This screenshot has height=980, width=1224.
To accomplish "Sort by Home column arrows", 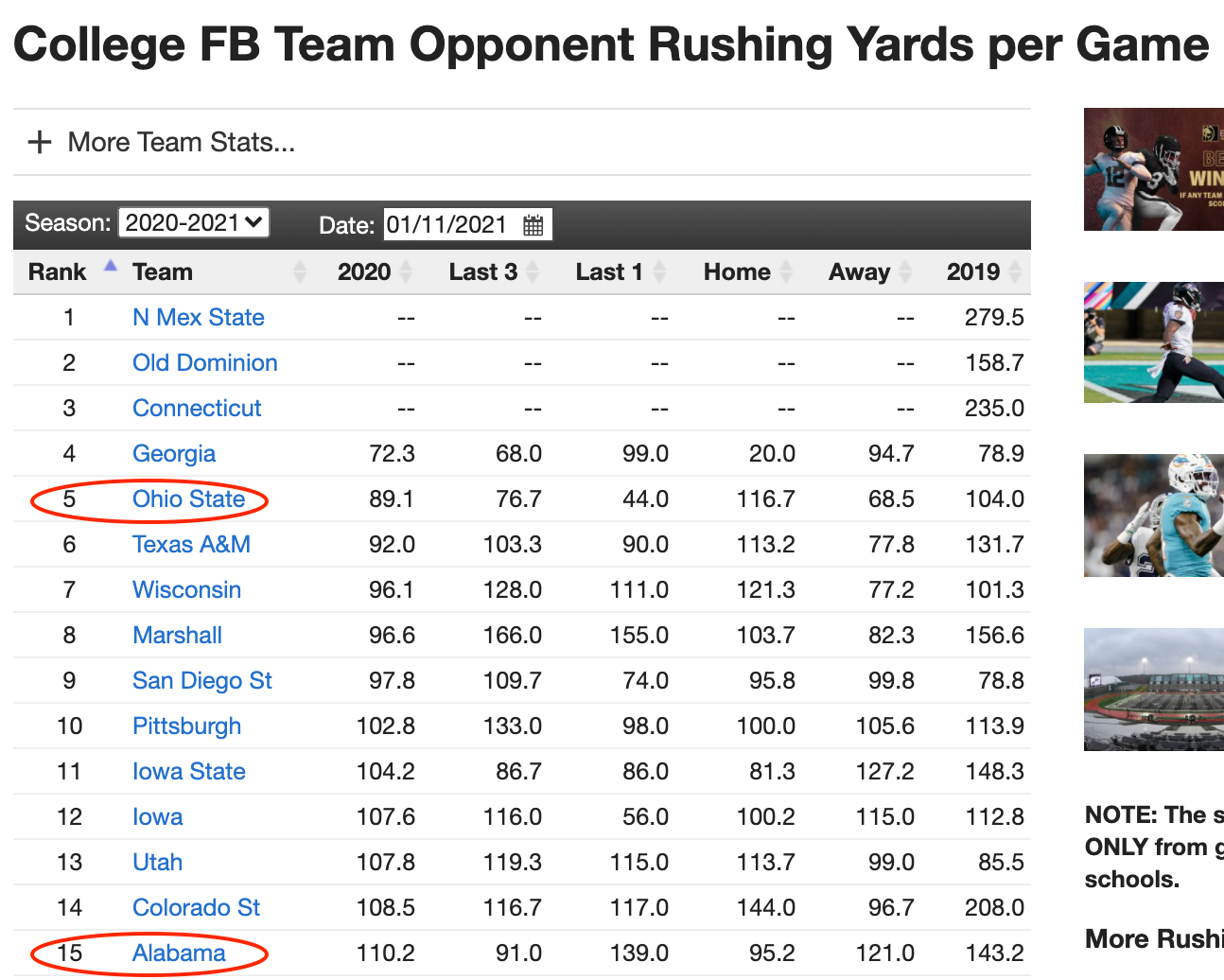I will pos(786,272).
